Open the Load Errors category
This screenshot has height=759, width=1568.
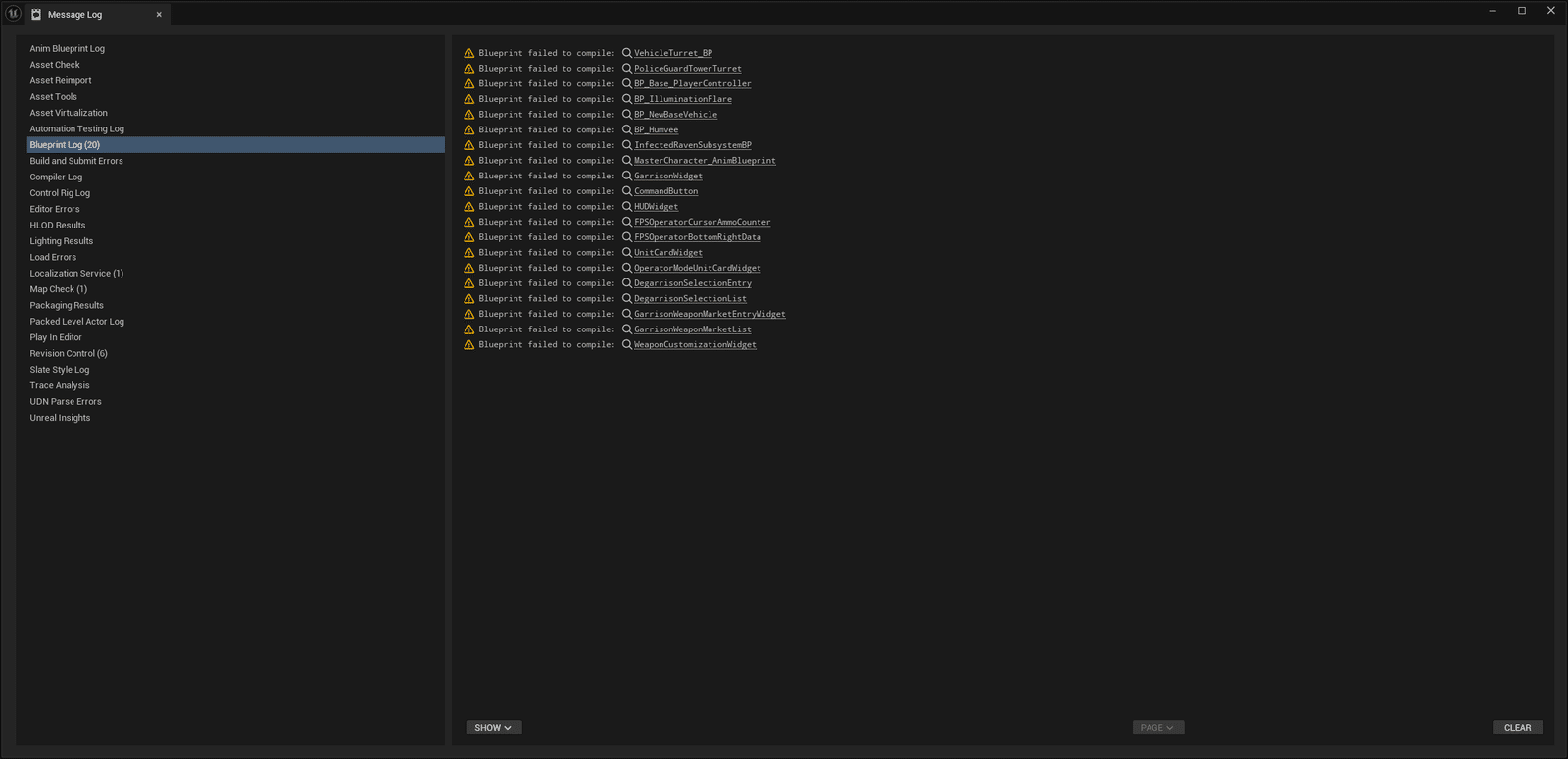235,257
